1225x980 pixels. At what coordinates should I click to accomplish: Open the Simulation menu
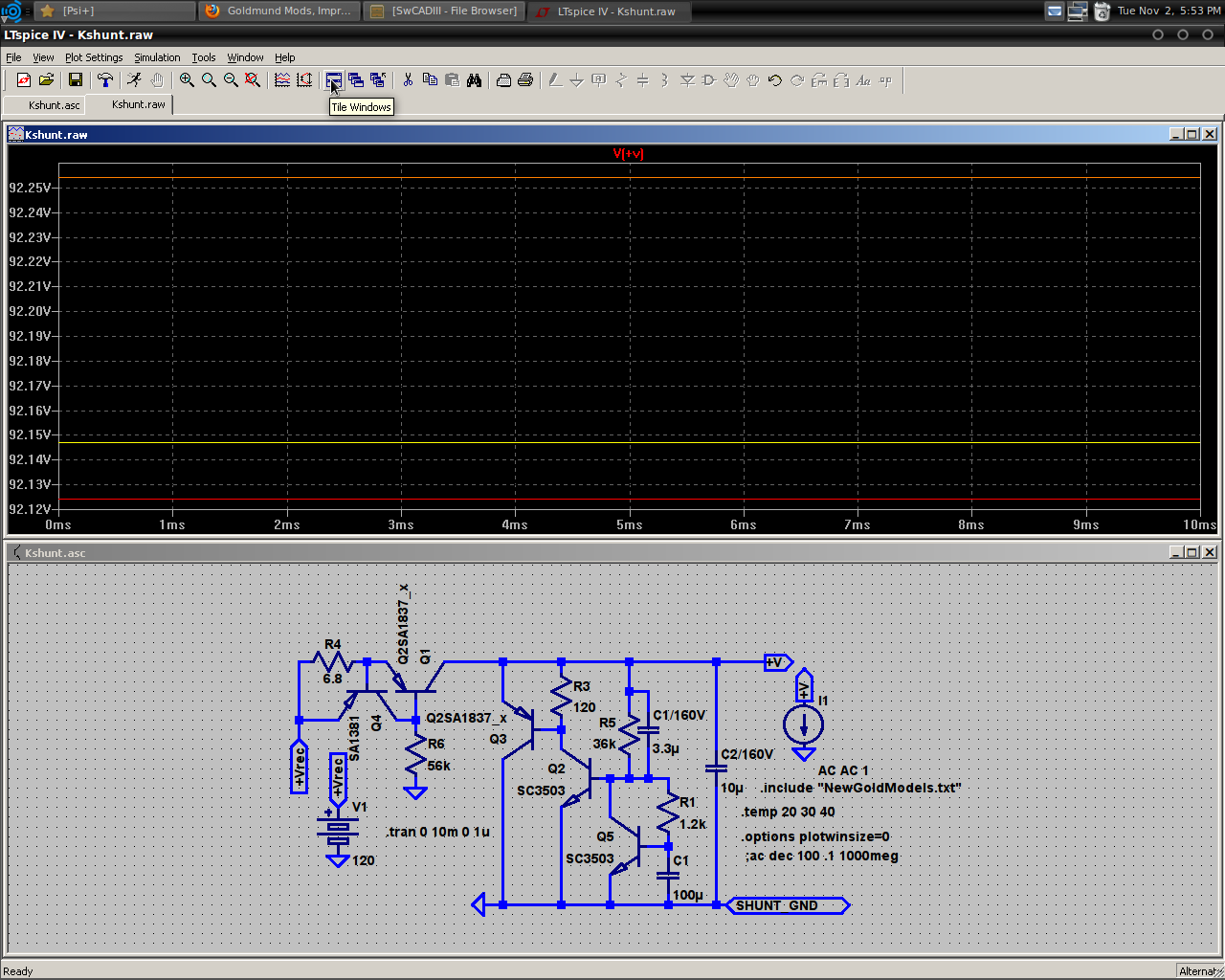[157, 57]
